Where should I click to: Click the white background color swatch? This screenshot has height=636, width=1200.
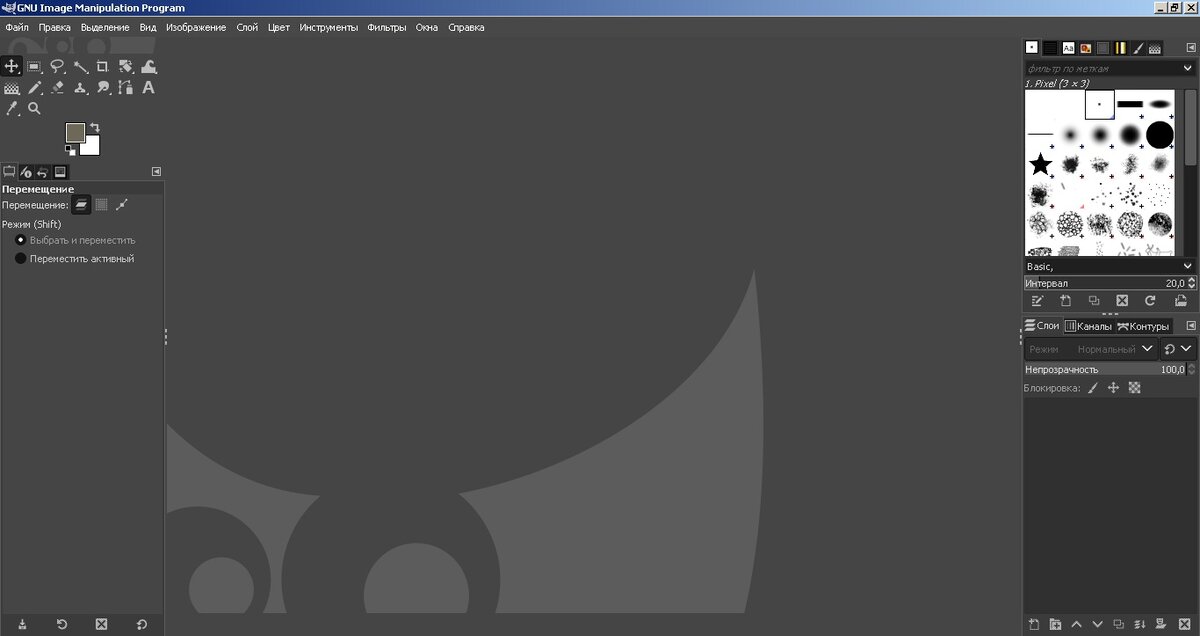[93, 148]
